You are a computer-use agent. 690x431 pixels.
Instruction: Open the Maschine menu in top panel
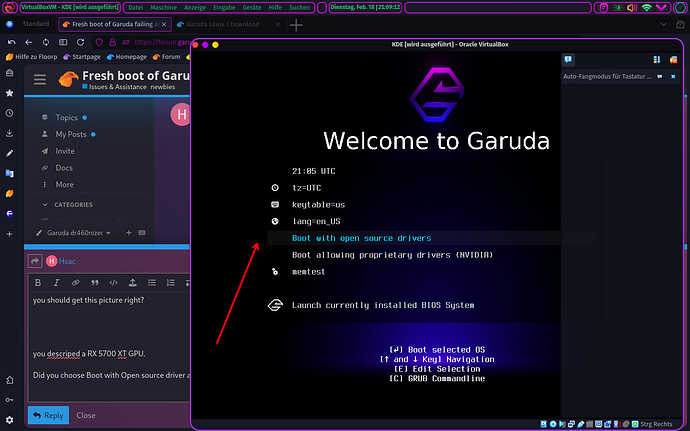pos(163,7)
